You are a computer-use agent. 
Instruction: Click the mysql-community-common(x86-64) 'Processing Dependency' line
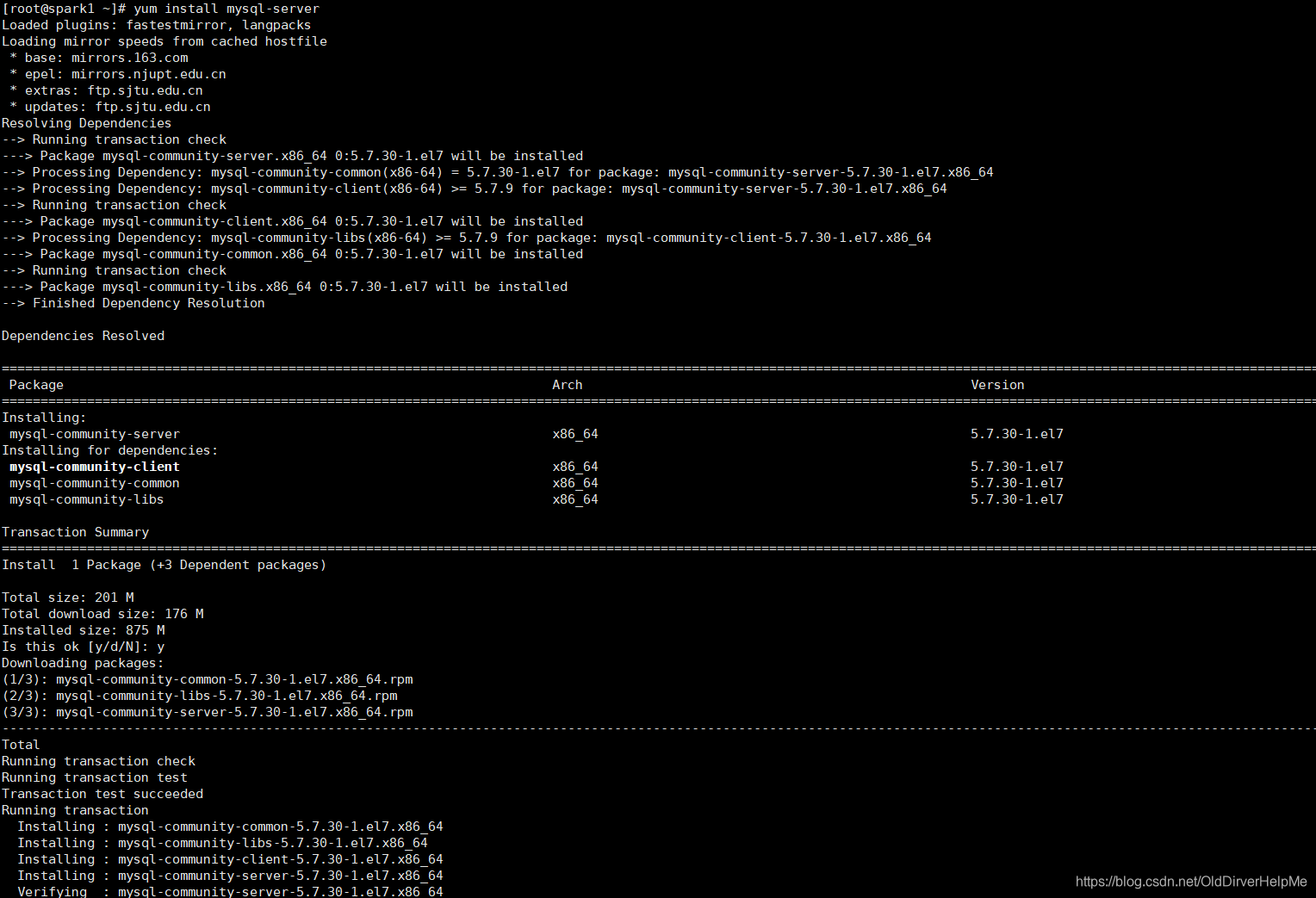[x=498, y=172]
